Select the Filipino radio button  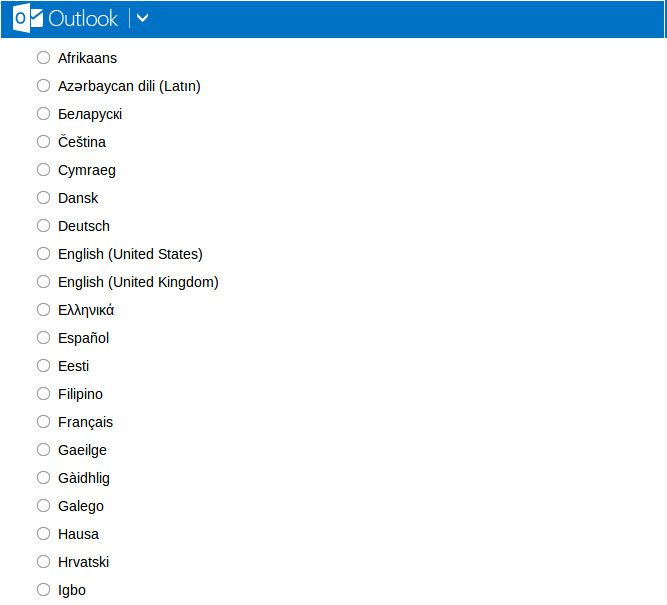tap(43, 394)
